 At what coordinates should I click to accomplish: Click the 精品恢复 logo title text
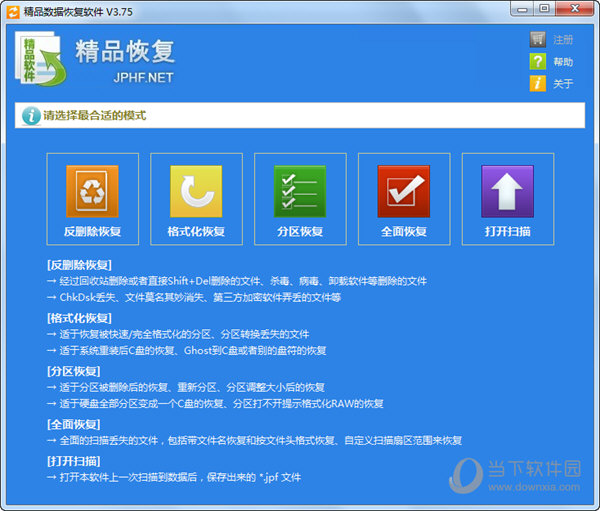[x=125, y=51]
